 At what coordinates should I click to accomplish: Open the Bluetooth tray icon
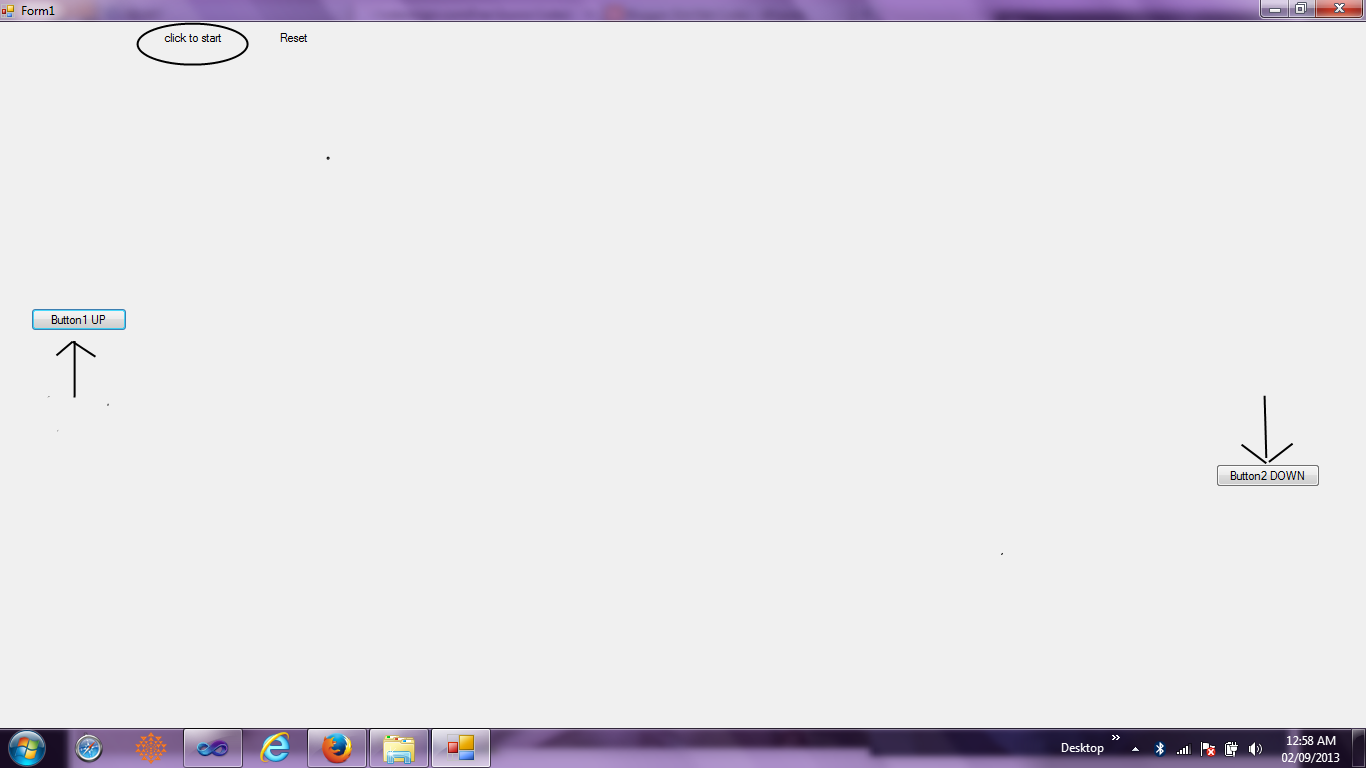pos(1160,748)
